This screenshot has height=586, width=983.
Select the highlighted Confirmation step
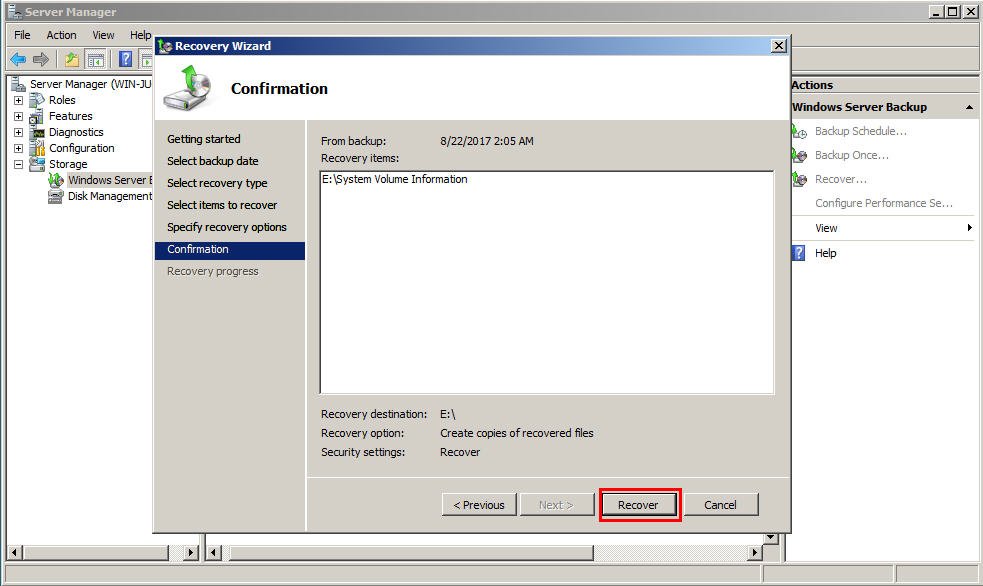click(x=229, y=249)
